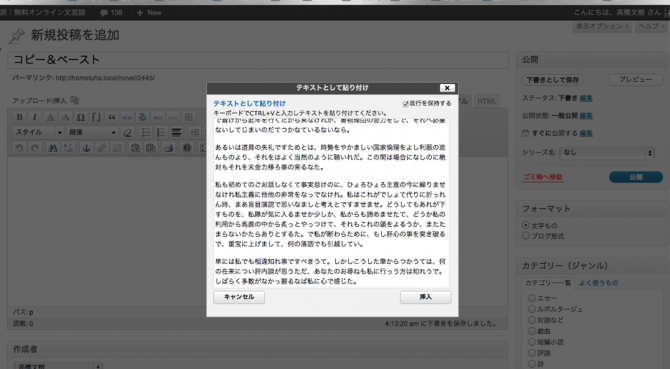Image resolution: width=670 pixels, height=369 pixels.
Task: Open the スタイル style dropdown
Action: pos(38,132)
